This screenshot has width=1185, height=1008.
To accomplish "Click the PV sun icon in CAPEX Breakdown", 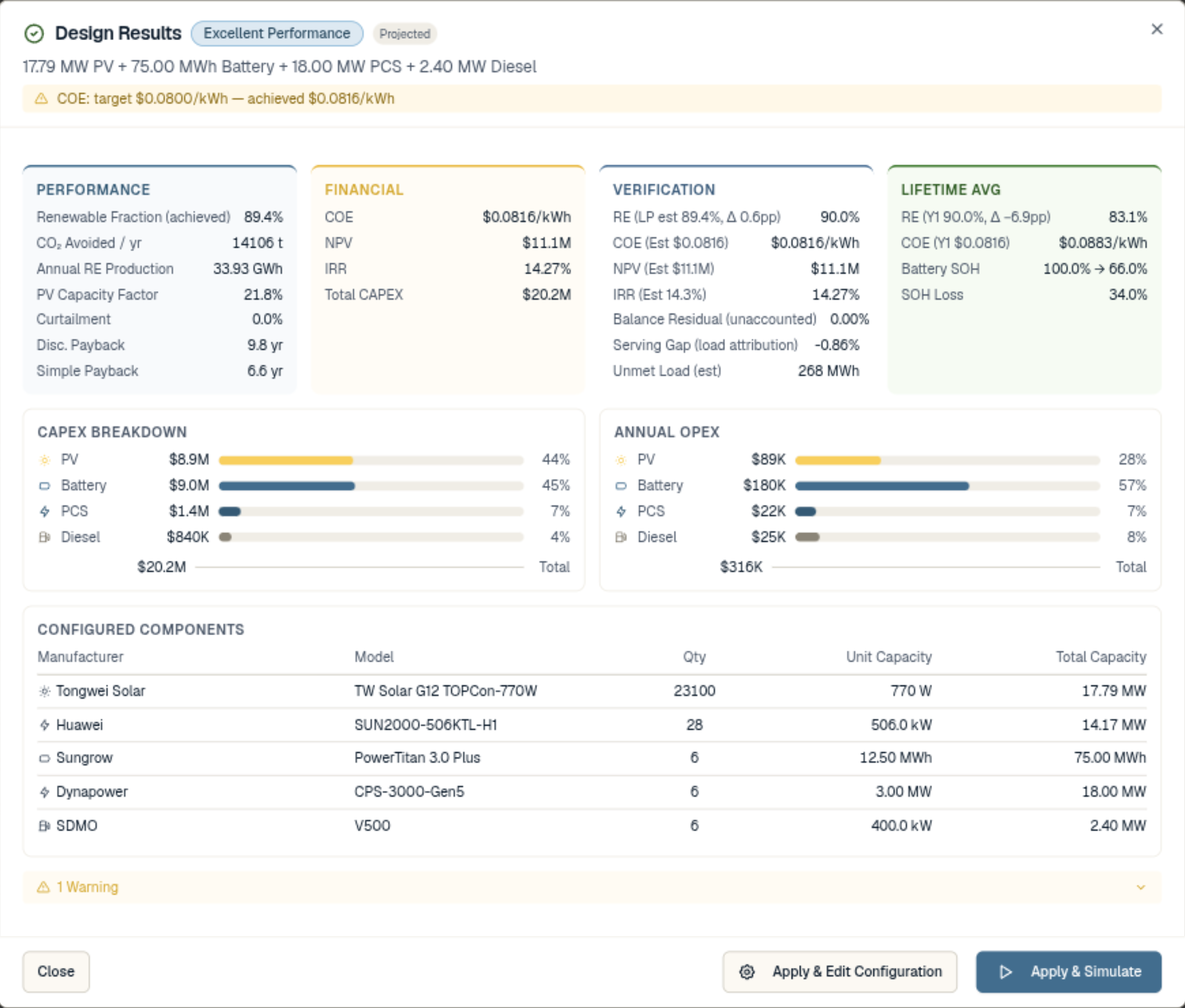I will pyautogui.click(x=45, y=460).
